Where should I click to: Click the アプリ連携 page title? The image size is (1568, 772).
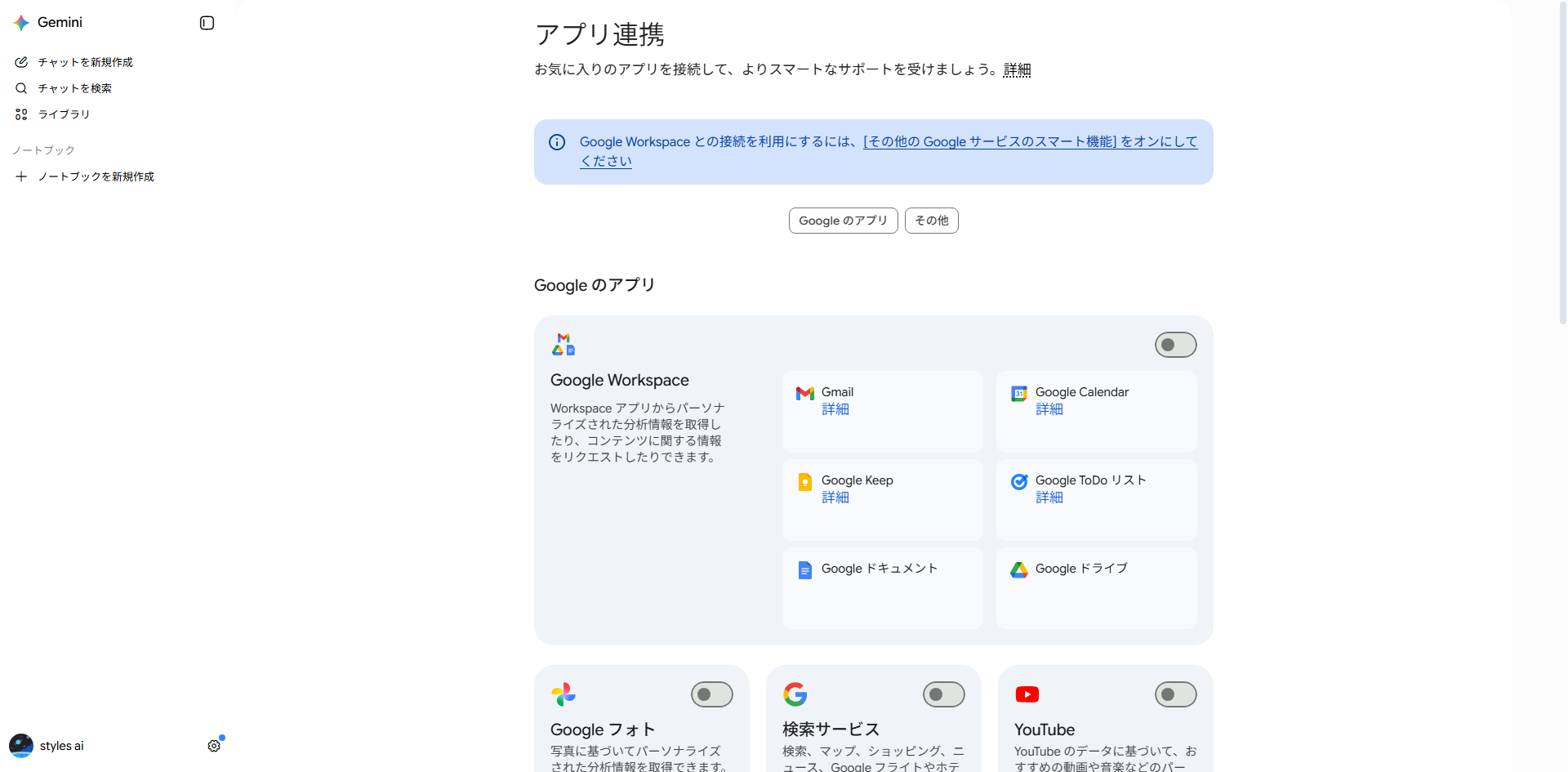(599, 34)
